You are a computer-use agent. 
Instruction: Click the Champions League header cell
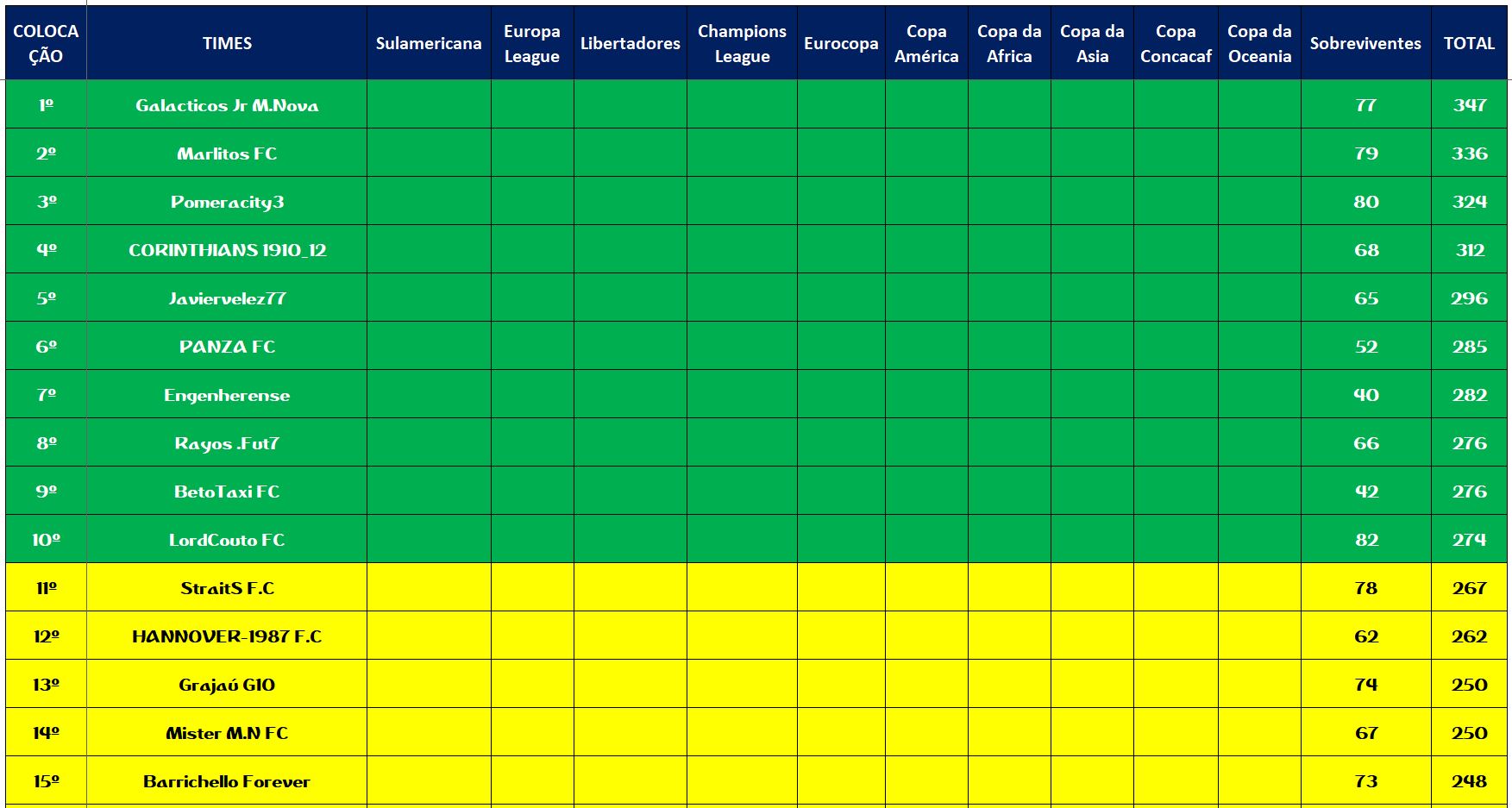(742, 43)
